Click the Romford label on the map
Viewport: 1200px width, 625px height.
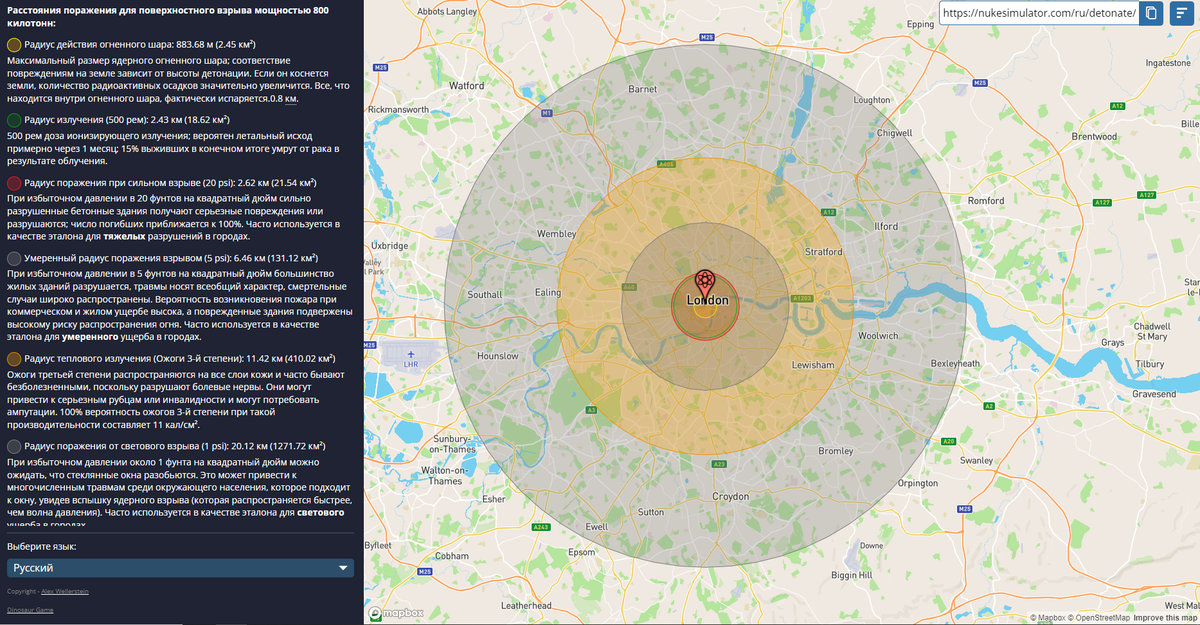(x=986, y=200)
